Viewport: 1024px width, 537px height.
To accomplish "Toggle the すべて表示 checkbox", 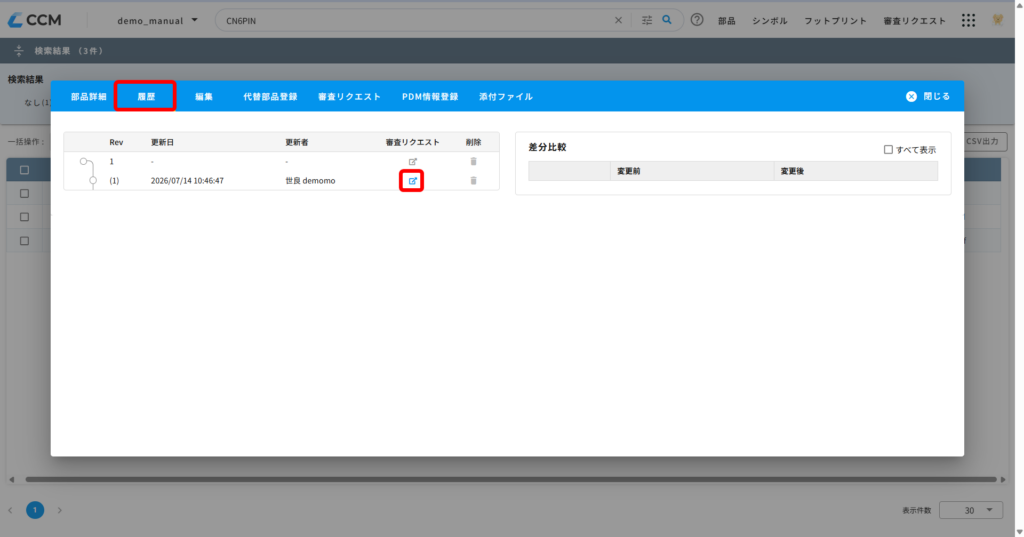I will [888, 150].
